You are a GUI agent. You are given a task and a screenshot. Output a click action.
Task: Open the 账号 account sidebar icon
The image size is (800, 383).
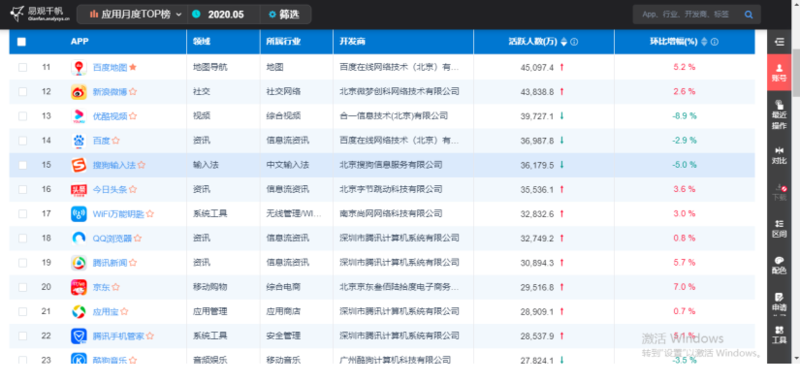point(779,72)
